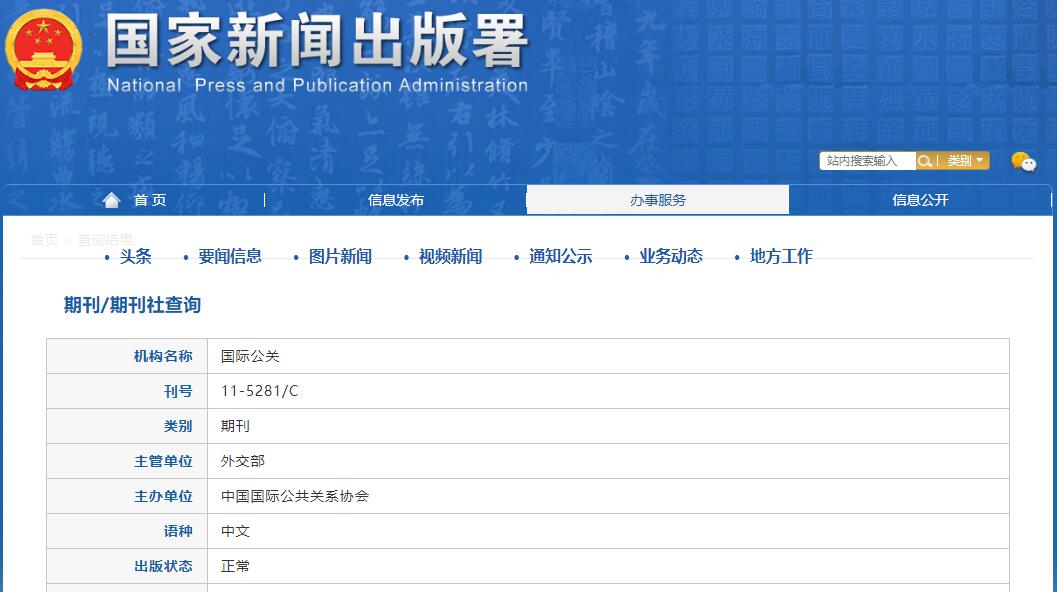Open the 视频新闻 submenu link

[450, 256]
